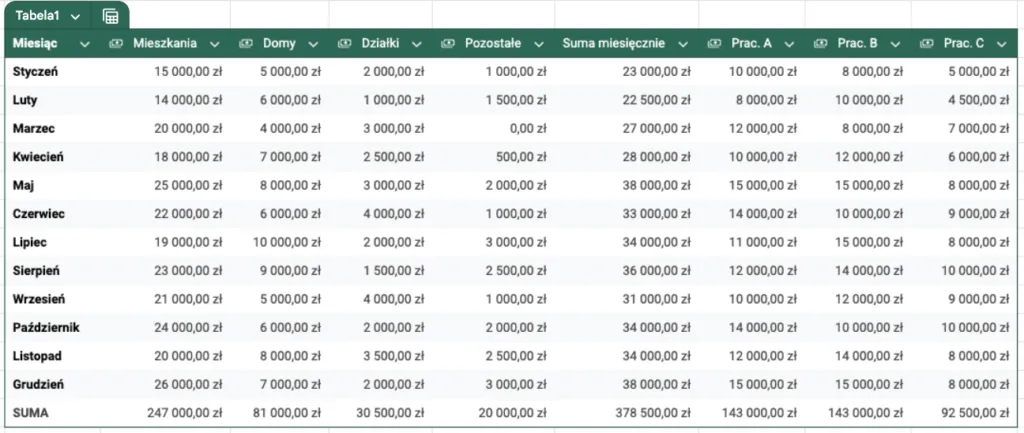Select the Tabela1 table name tab
Viewport: 1024px width, 433px height.
(38, 16)
